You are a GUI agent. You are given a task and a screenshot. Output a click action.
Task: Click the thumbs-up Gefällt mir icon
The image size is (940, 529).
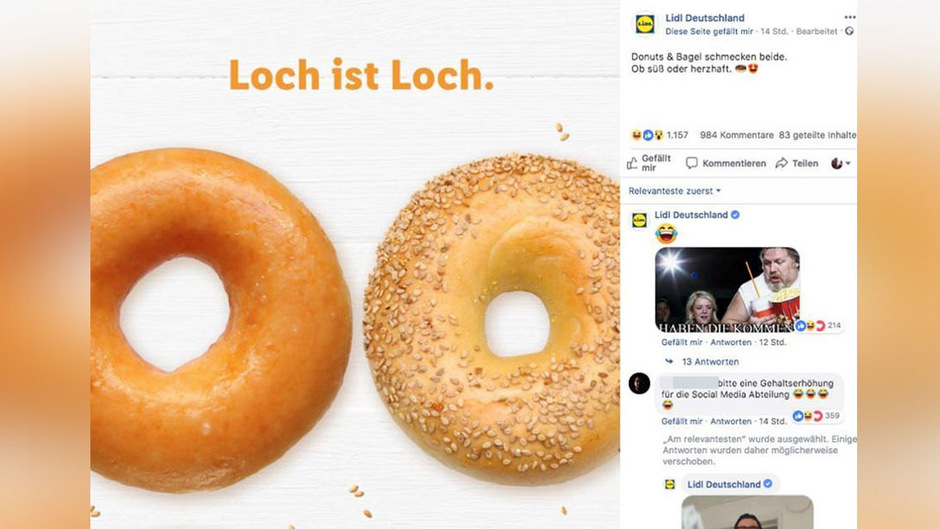coord(632,163)
